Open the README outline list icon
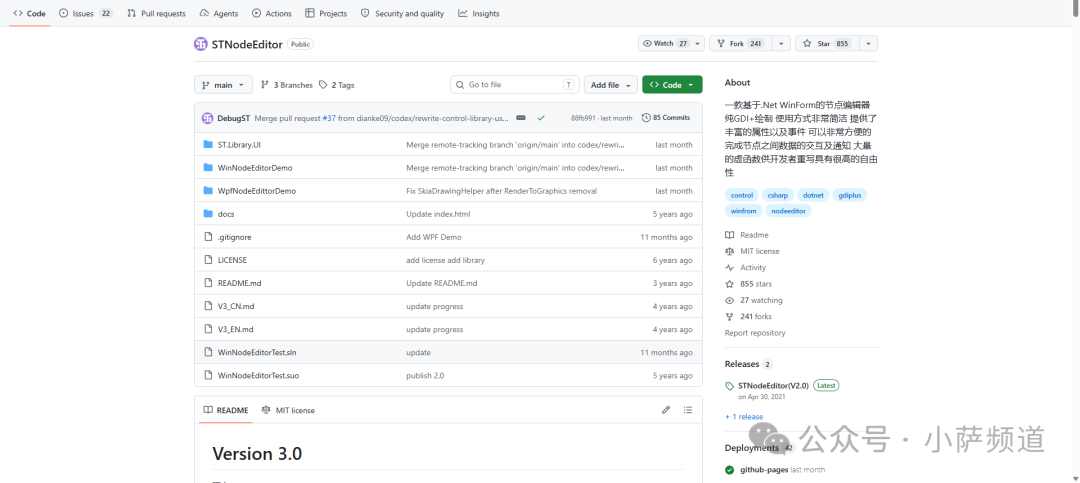This screenshot has width=1080, height=483. [687, 410]
